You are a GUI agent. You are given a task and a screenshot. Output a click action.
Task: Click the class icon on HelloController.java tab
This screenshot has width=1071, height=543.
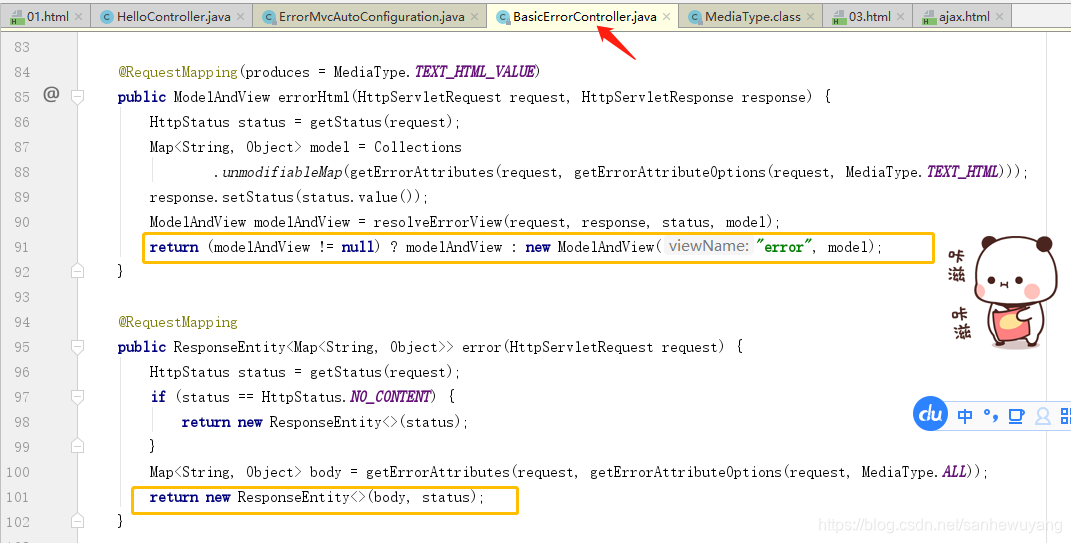click(x=107, y=17)
